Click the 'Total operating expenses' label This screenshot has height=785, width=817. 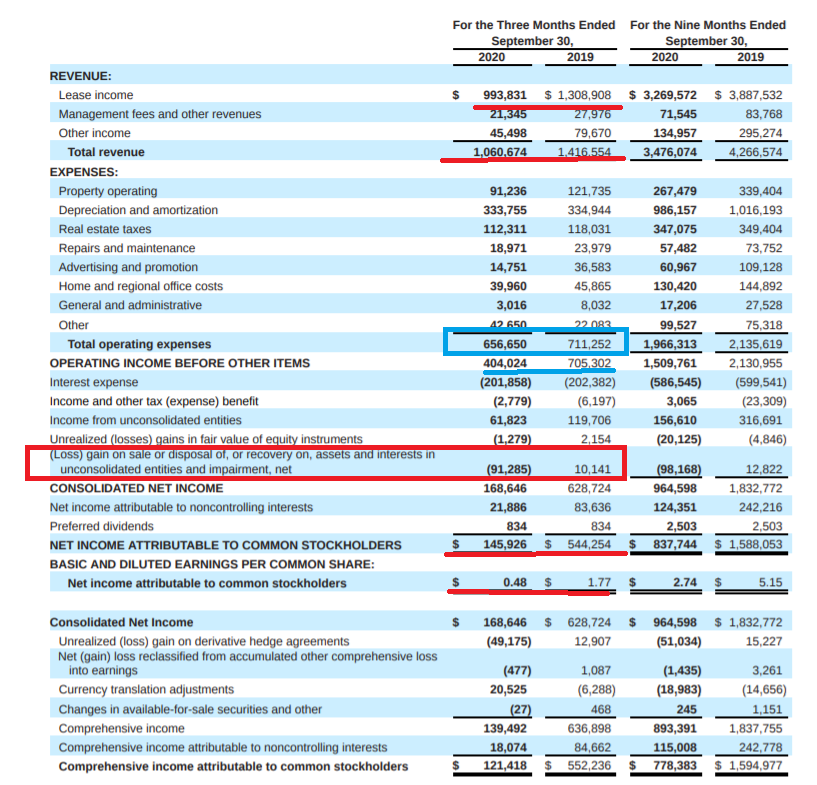point(139,344)
